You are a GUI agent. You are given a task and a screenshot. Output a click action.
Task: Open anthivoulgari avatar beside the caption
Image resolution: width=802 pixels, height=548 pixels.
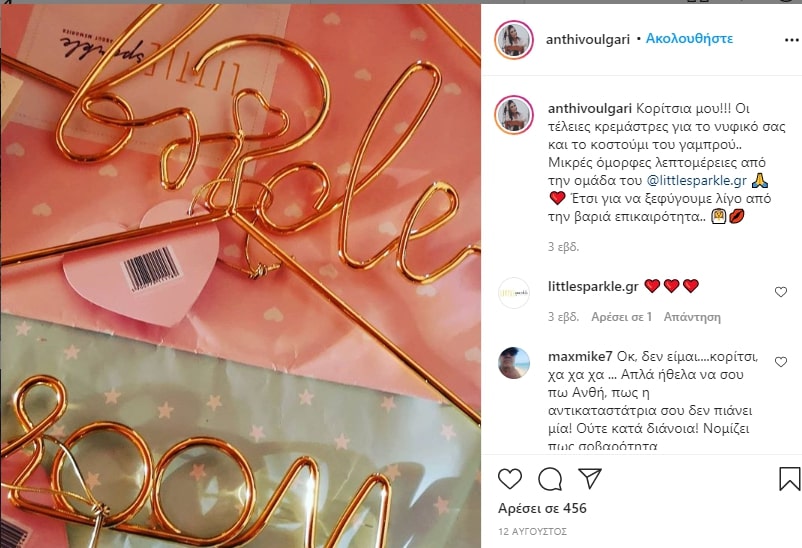coord(514,115)
